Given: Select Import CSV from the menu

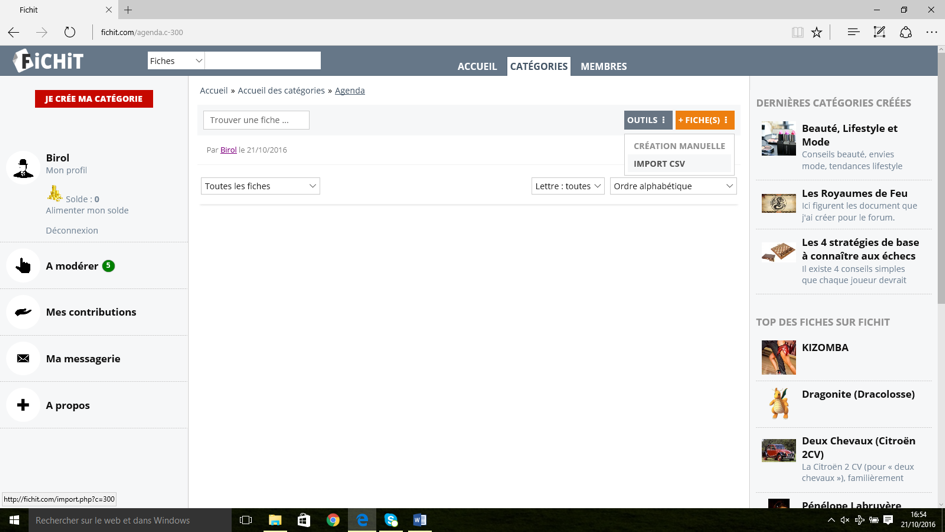Looking at the screenshot, I should tap(659, 164).
